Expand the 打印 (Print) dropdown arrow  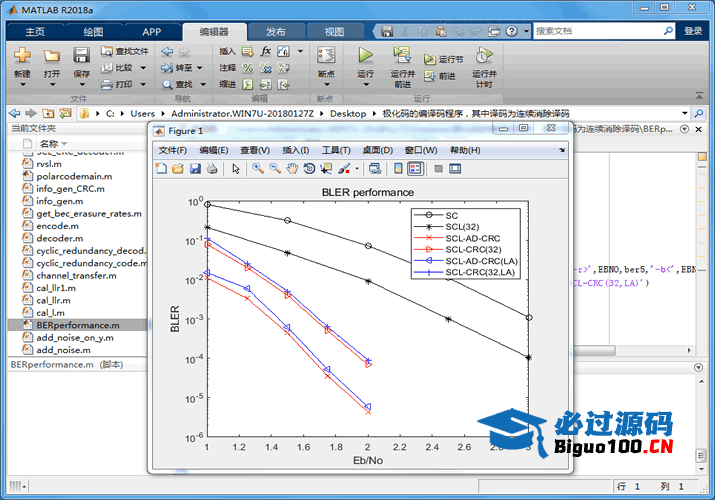[143, 84]
